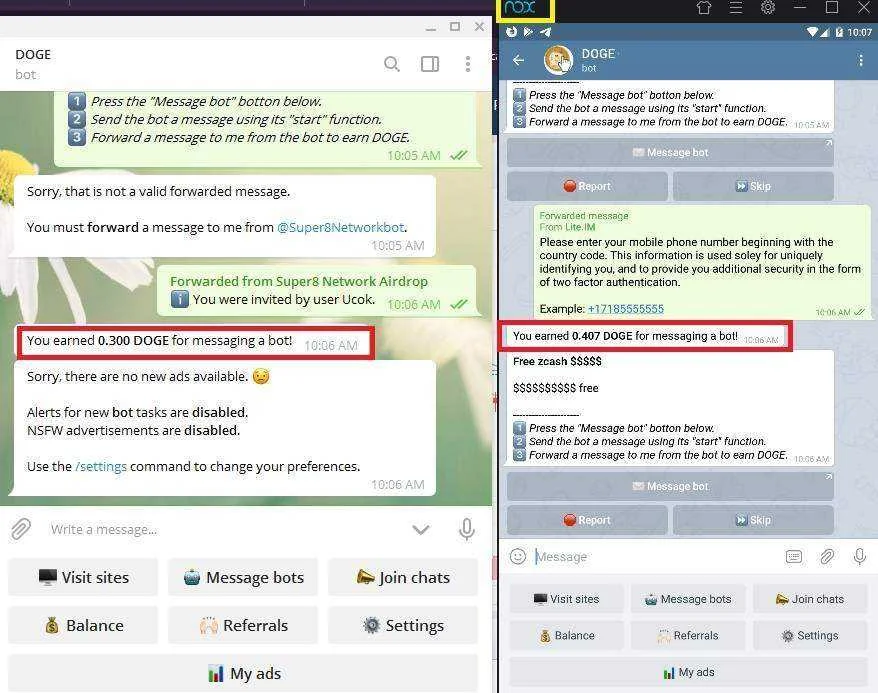Open the hamburger menu in the Nox title bar
Screen dimensions: 878x693
736,7
